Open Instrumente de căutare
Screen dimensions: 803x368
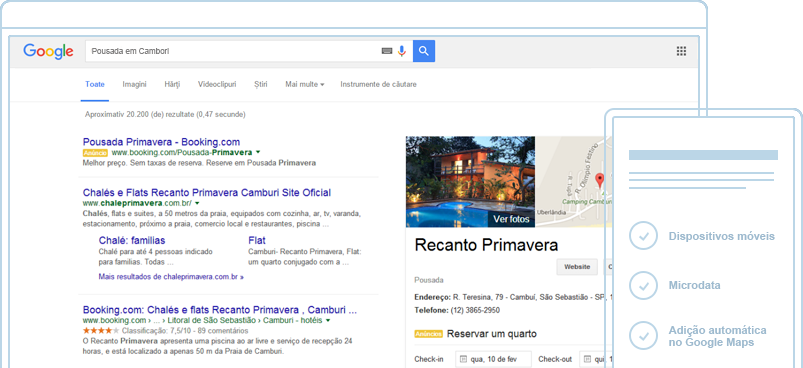point(378,84)
